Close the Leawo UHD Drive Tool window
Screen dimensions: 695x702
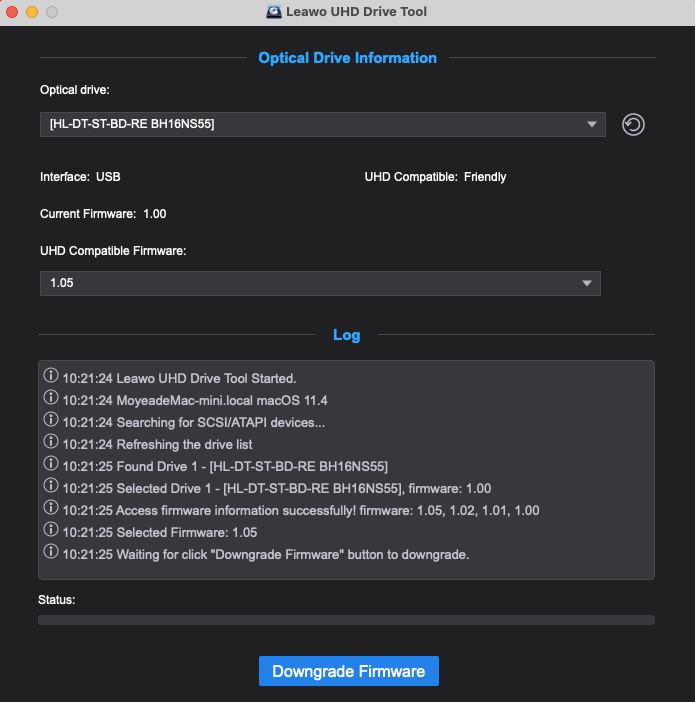click(13, 12)
